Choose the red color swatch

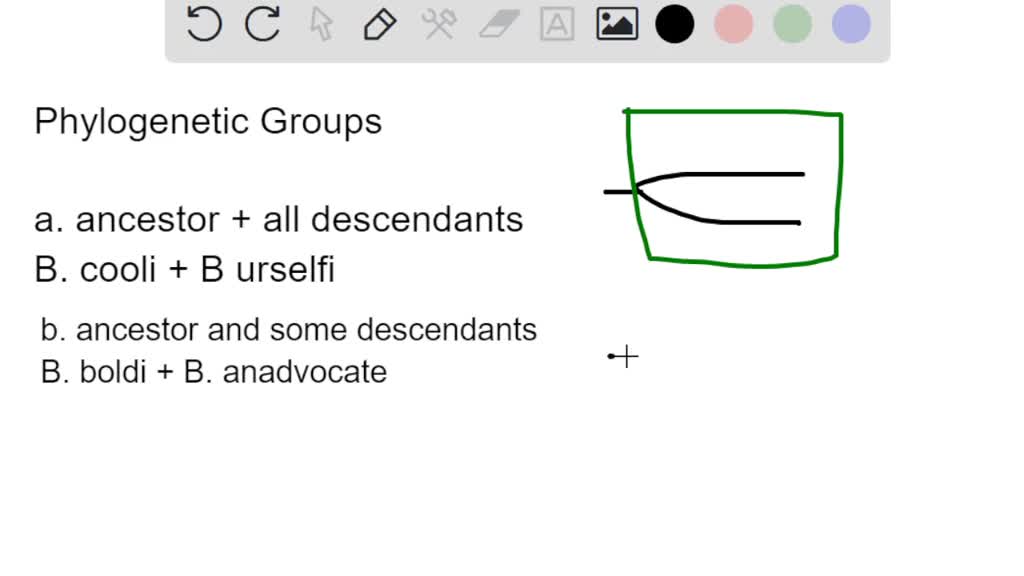point(733,24)
